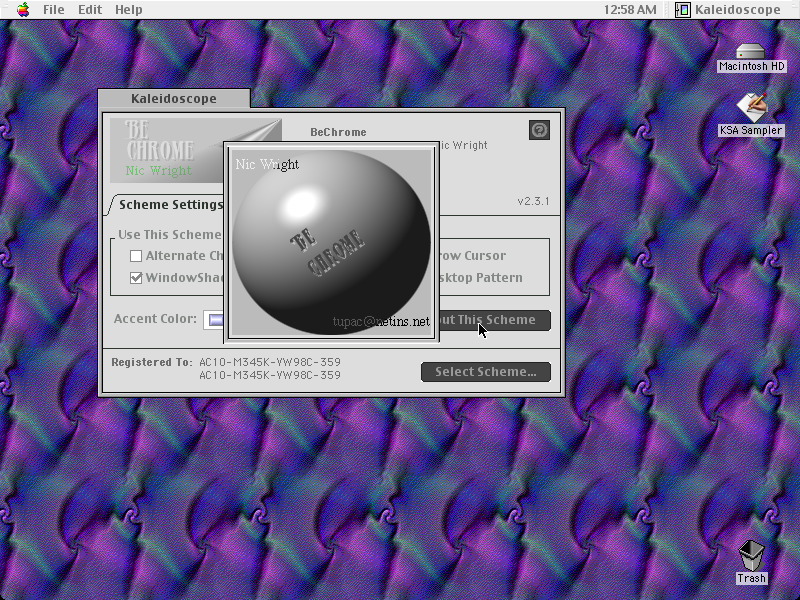This screenshot has height=600, width=800.
Task: Uncheck the WindowShade checkbox
Action: (136, 278)
